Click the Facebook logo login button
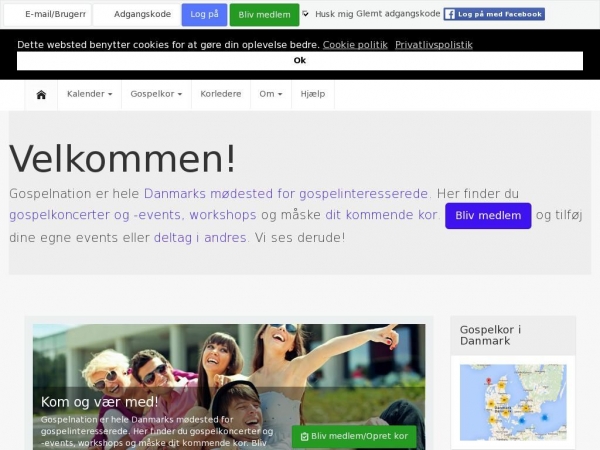 [494, 14]
